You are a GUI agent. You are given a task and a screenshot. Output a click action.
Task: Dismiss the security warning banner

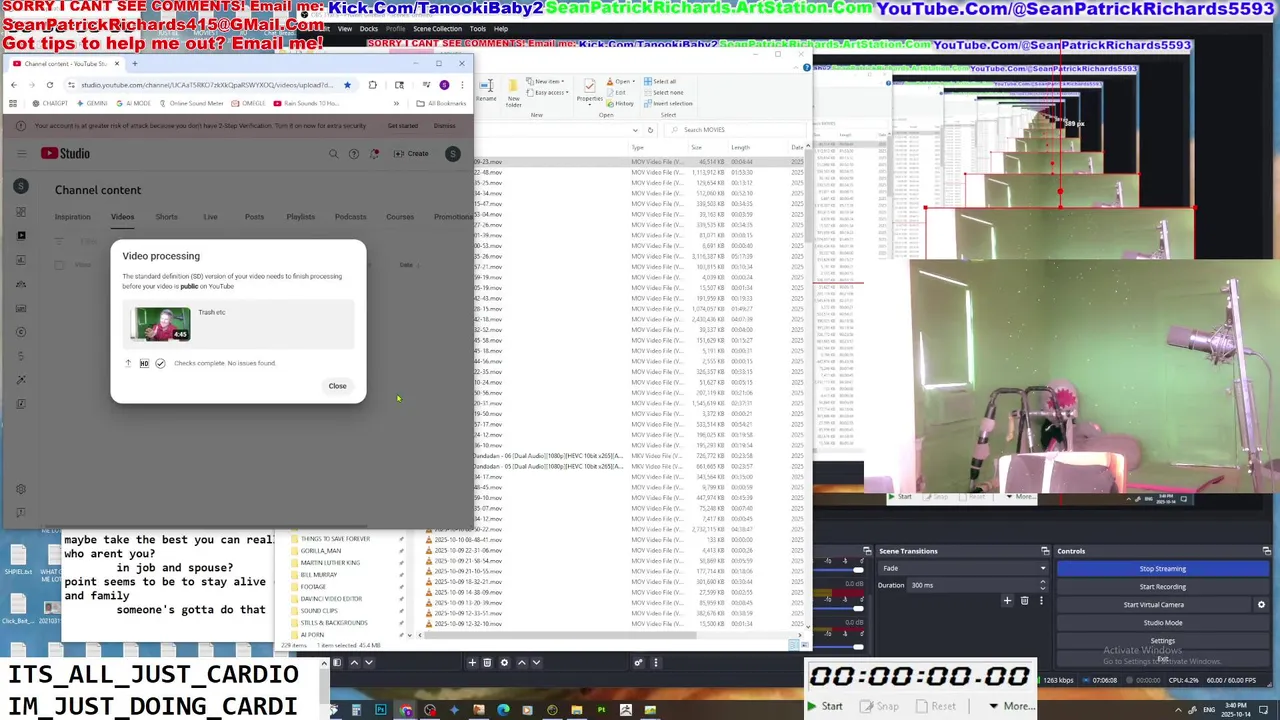pos(444,126)
